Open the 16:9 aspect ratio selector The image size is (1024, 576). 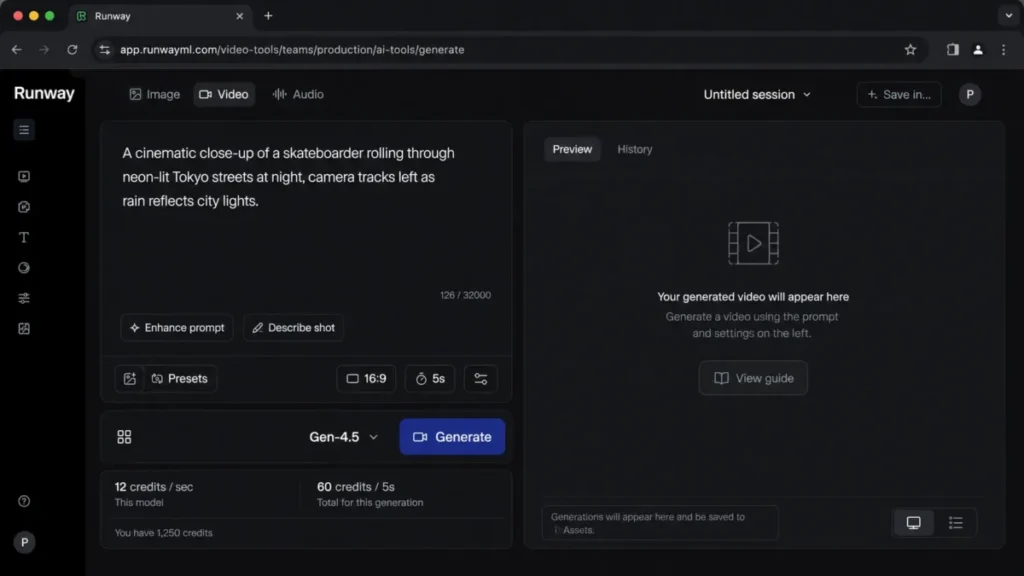[x=366, y=379]
